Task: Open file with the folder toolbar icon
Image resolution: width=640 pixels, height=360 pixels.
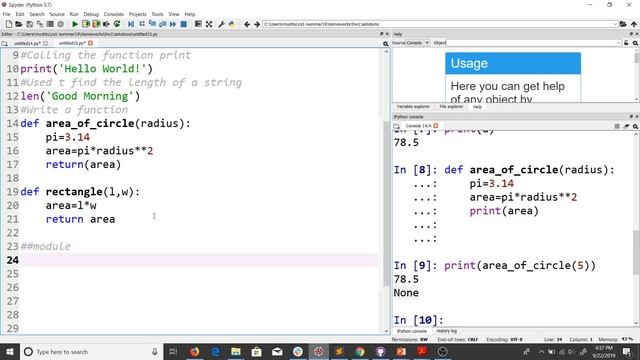Action: (x=19, y=24)
